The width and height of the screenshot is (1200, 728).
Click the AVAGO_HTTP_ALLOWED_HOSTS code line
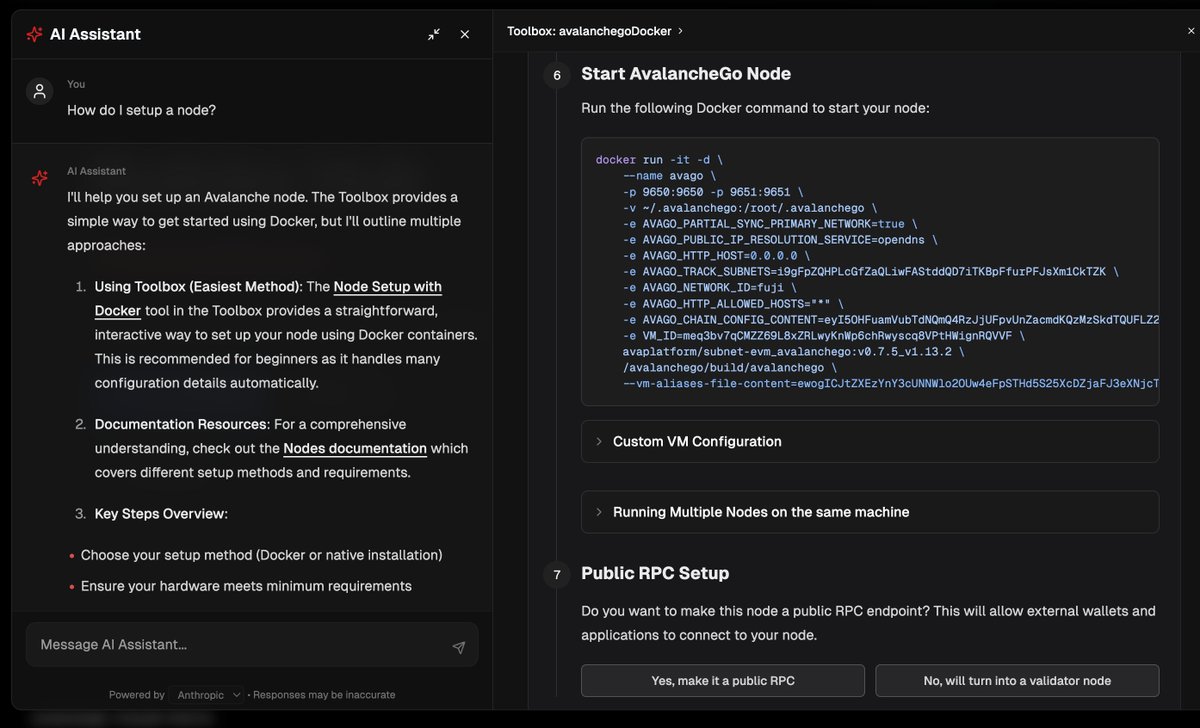pyautogui.click(x=733, y=303)
